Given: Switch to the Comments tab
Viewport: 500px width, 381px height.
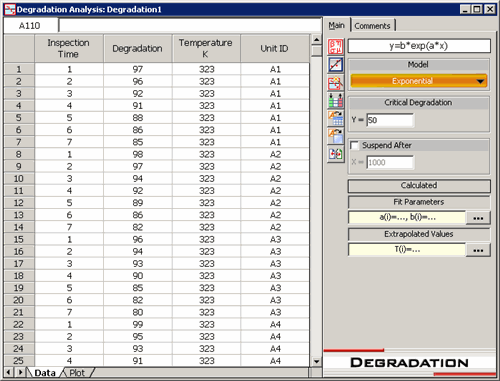Looking at the screenshot, I should tap(372, 26).
